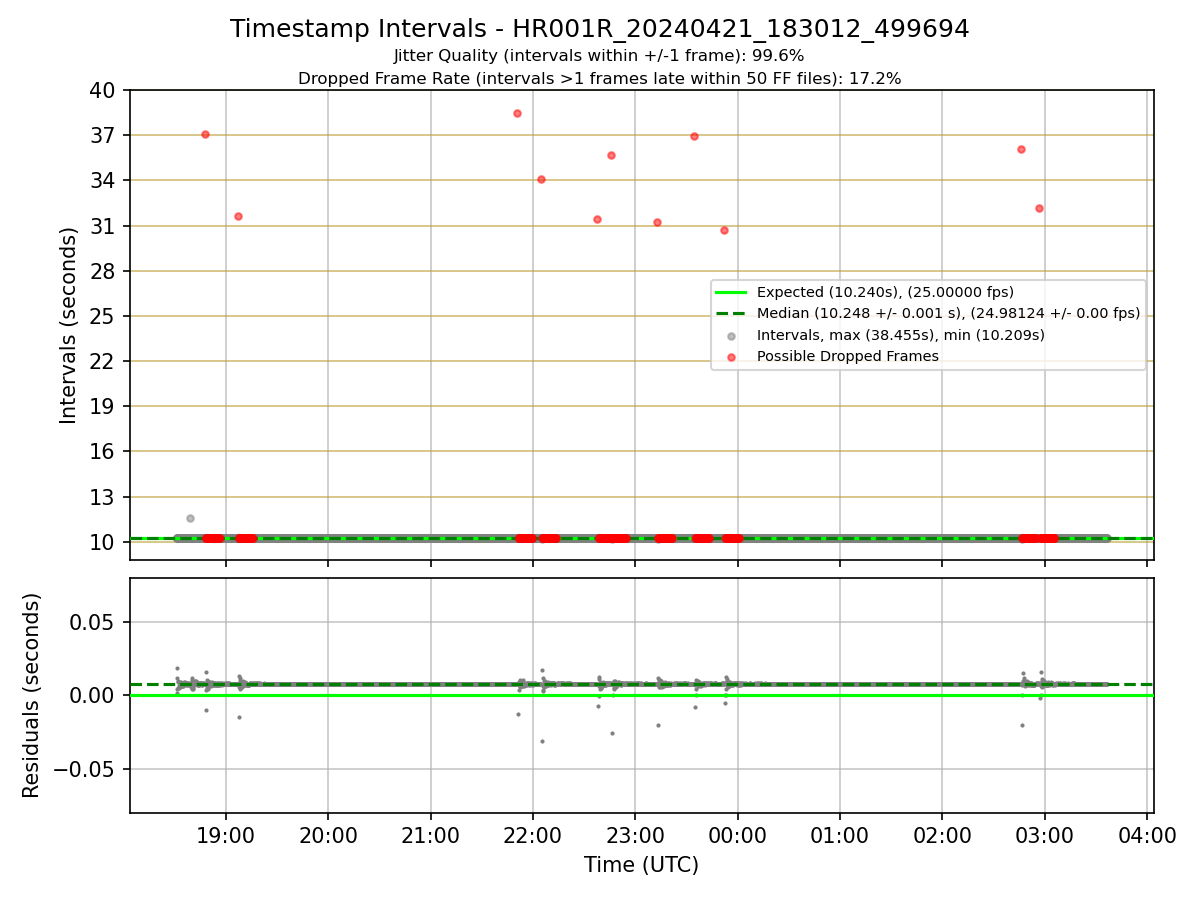Click the solid green Expected line sample in legend

point(732,292)
